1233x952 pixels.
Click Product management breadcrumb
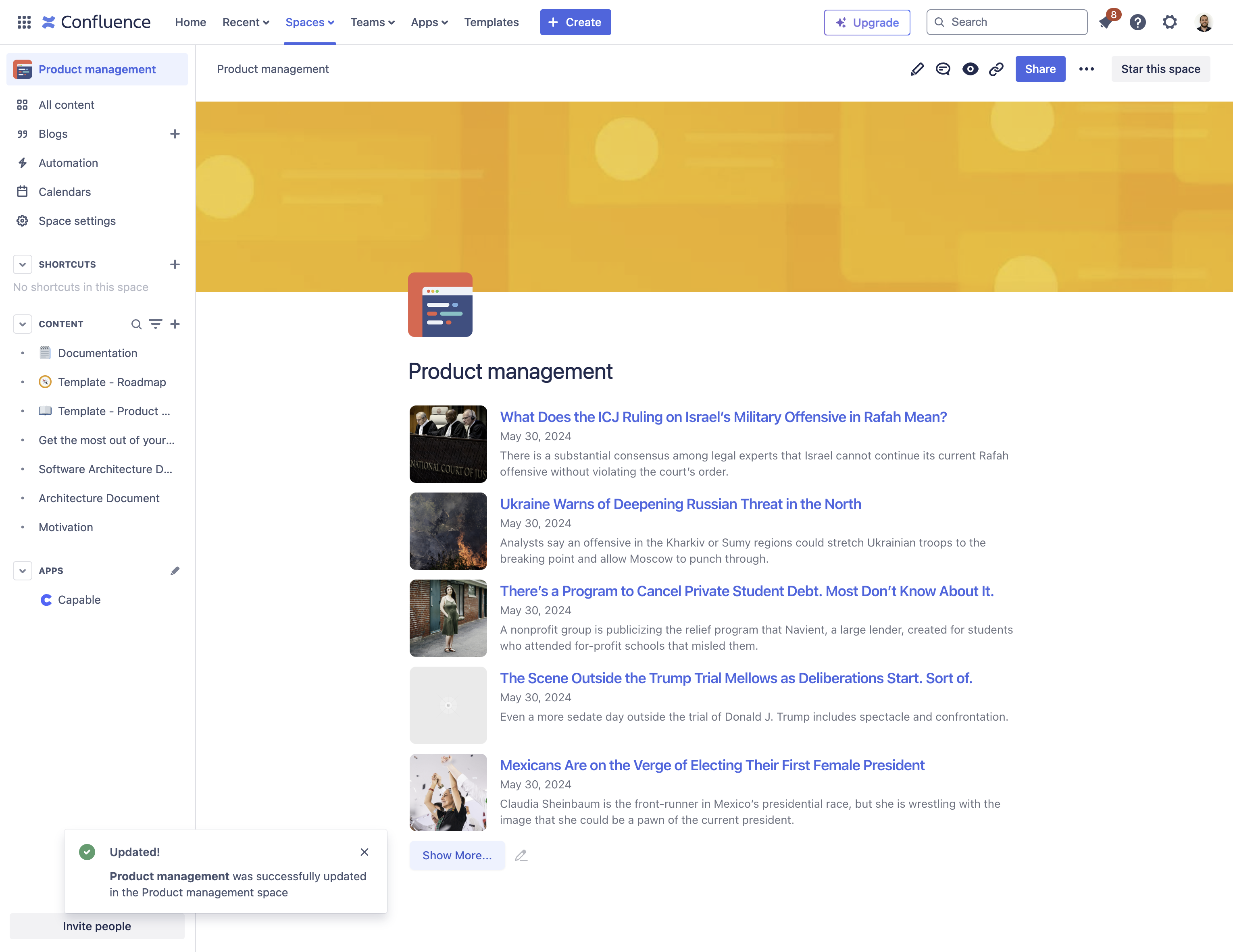pos(273,69)
